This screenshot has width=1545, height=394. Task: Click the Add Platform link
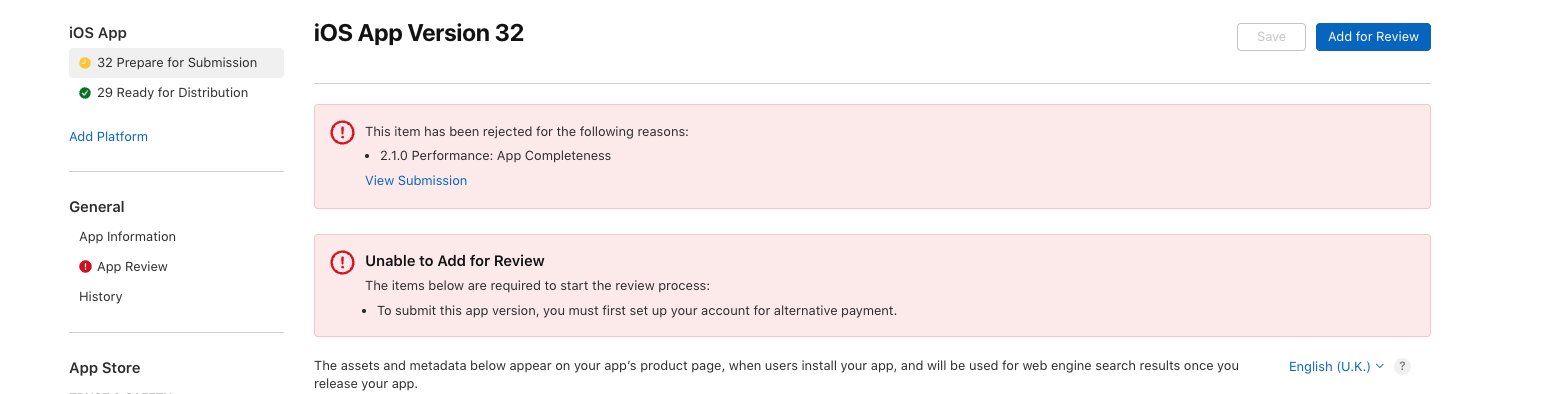[x=108, y=137]
